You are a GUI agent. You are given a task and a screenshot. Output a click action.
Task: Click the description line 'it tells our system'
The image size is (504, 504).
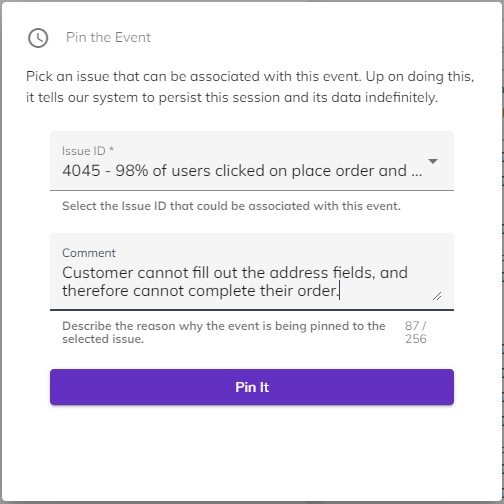click(x=232, y=98)
